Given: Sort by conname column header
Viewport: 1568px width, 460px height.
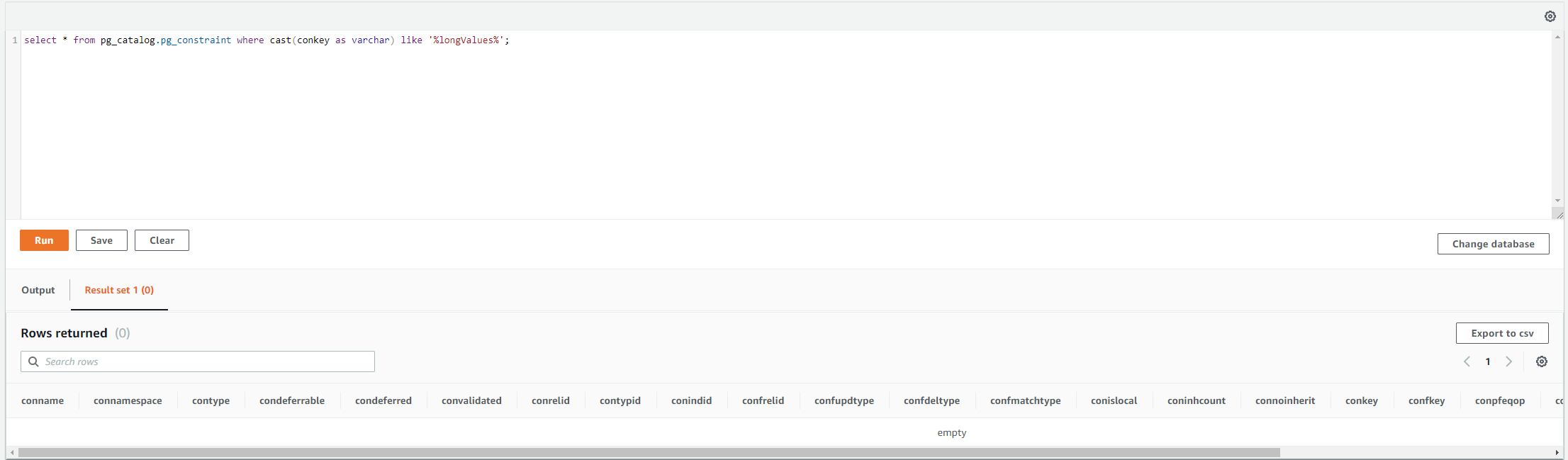Looking at the screenshot, I should click(x=43, y=400).
